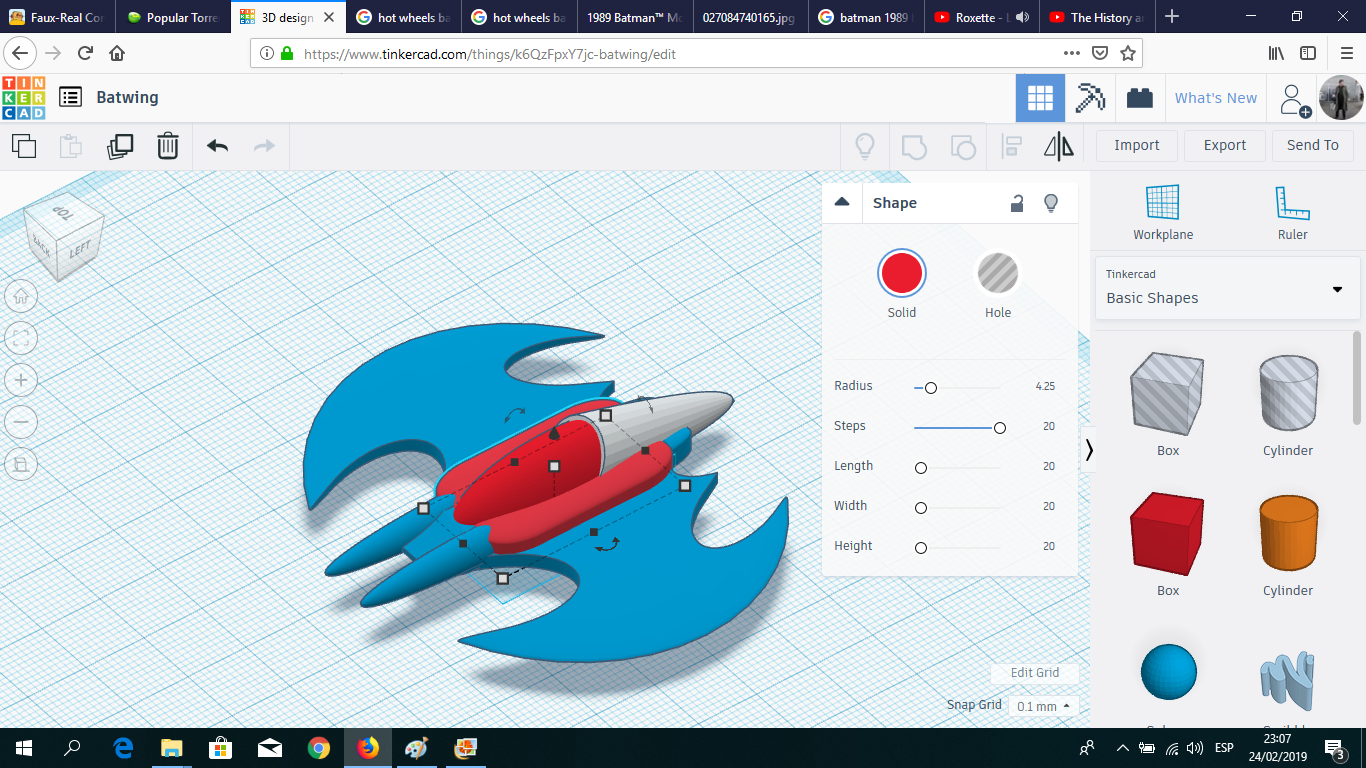The height and width of the screenshot is (768, 1366).
Task: Undo the last action
Action: (217, 146)
